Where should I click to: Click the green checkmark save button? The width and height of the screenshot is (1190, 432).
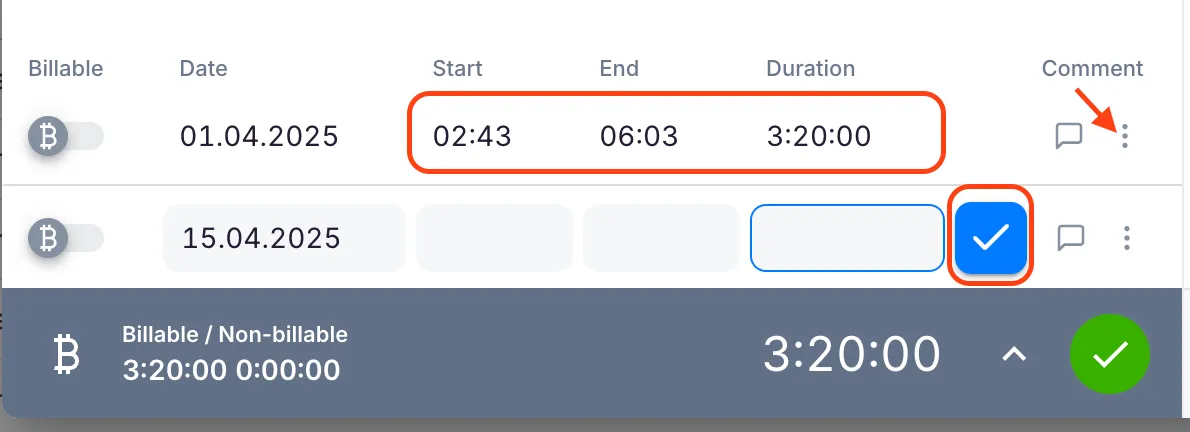pos(1110,354)
